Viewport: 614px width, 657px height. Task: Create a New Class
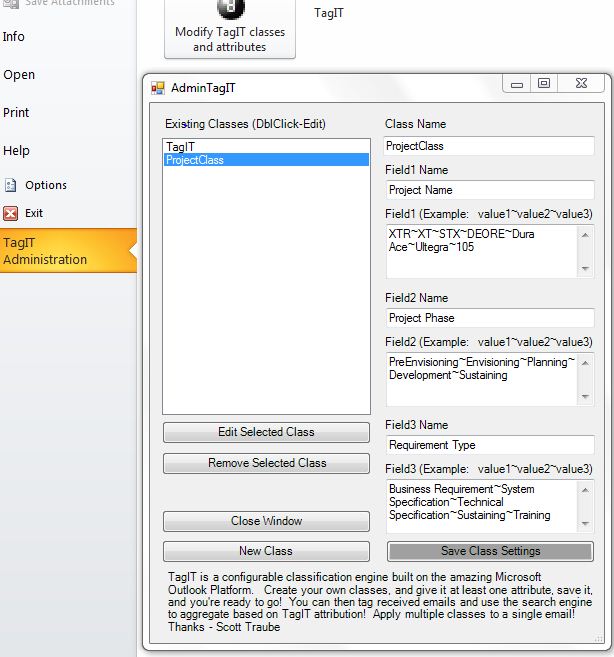pos(266,551)
